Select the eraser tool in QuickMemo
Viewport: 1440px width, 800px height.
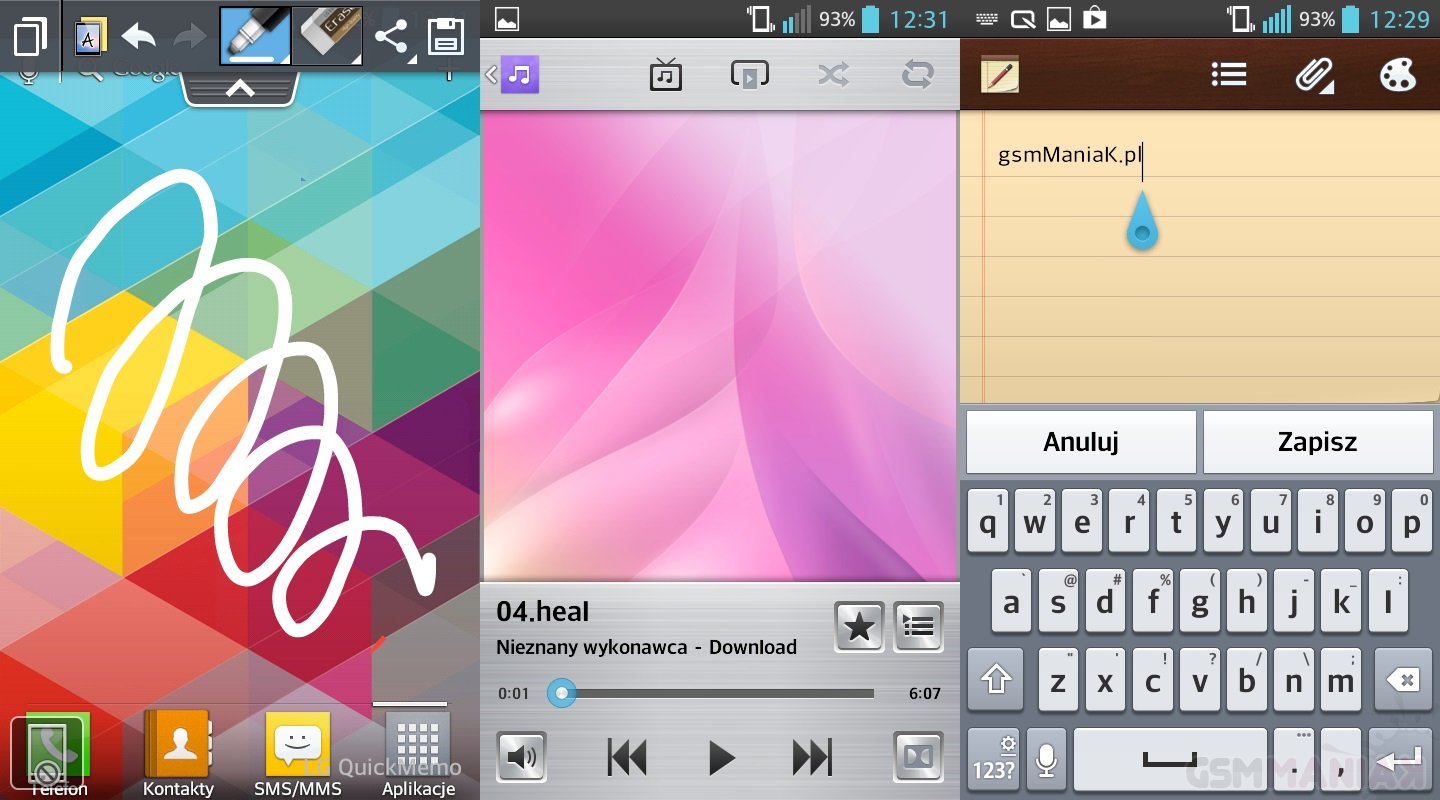click(x=325, y=36)
